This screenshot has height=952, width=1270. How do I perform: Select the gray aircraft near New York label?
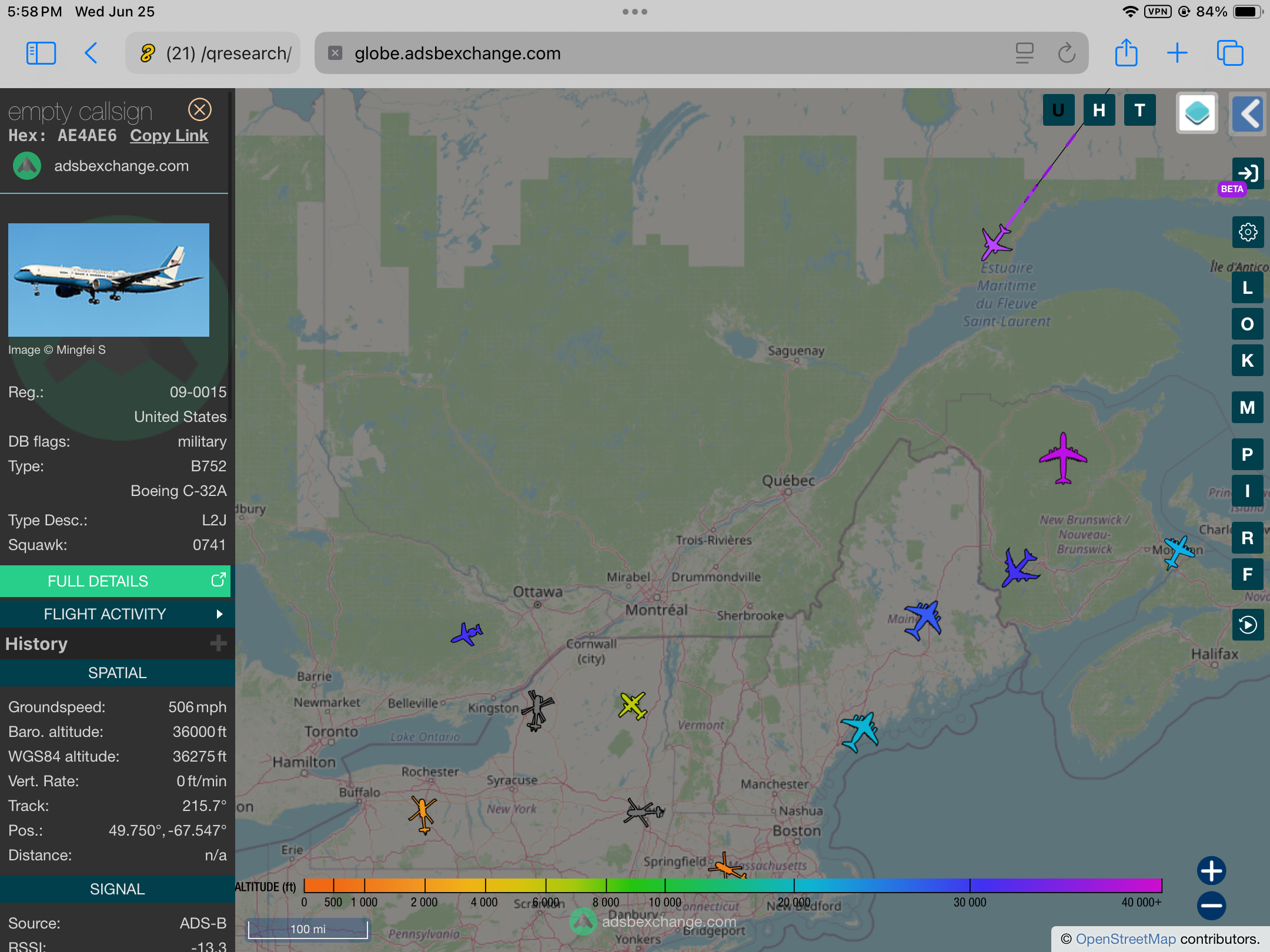pyautogui.click(x=644, y=812)
